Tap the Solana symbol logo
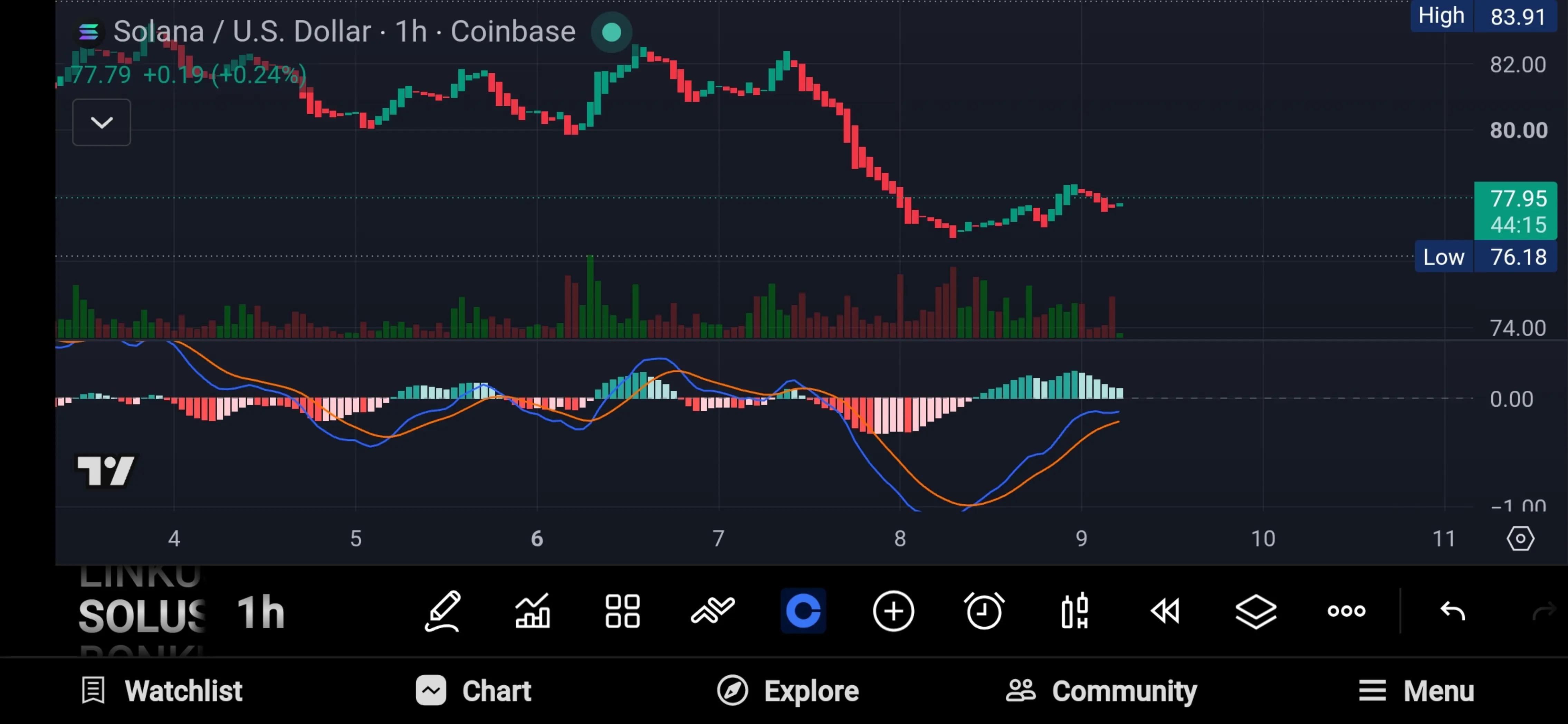 tap(89, 32)
